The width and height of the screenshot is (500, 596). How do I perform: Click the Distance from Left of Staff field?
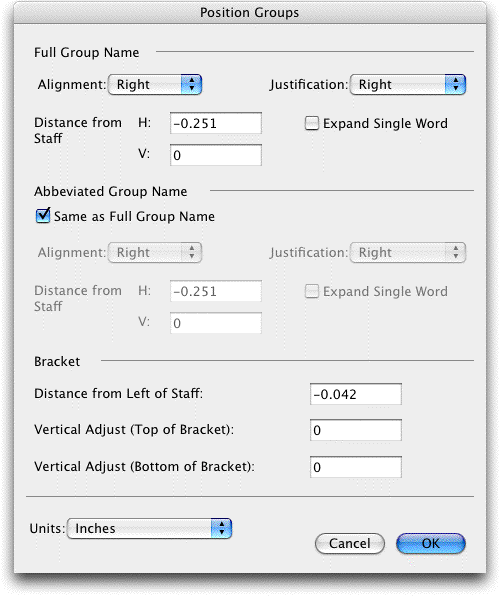point(356,394)
